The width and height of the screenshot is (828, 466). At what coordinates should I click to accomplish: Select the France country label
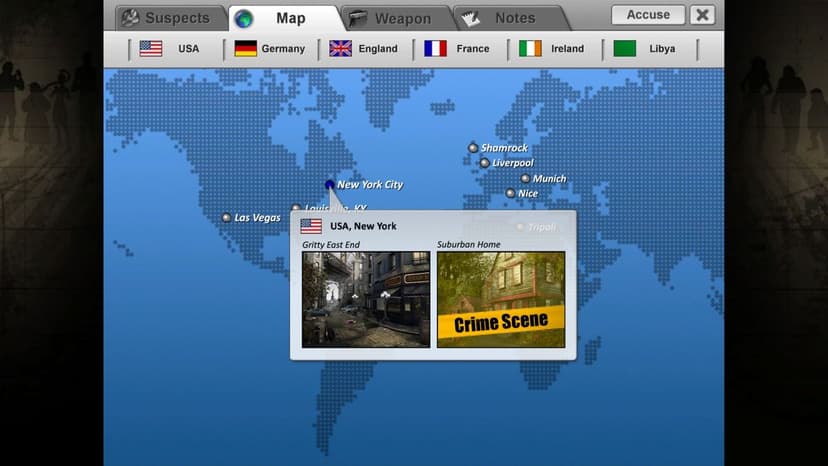tap(473, 49)
